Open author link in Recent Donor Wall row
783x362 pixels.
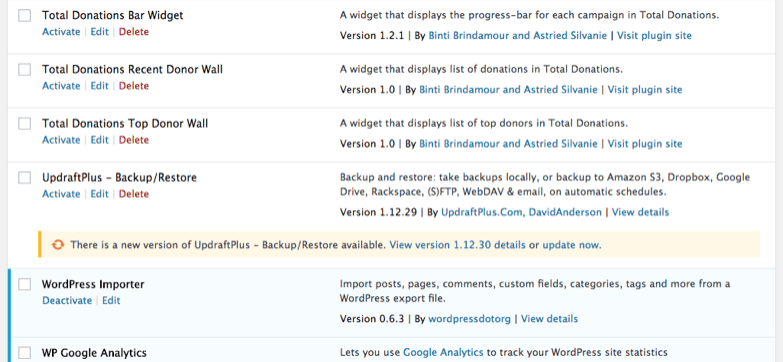click(x=508, y=89)
